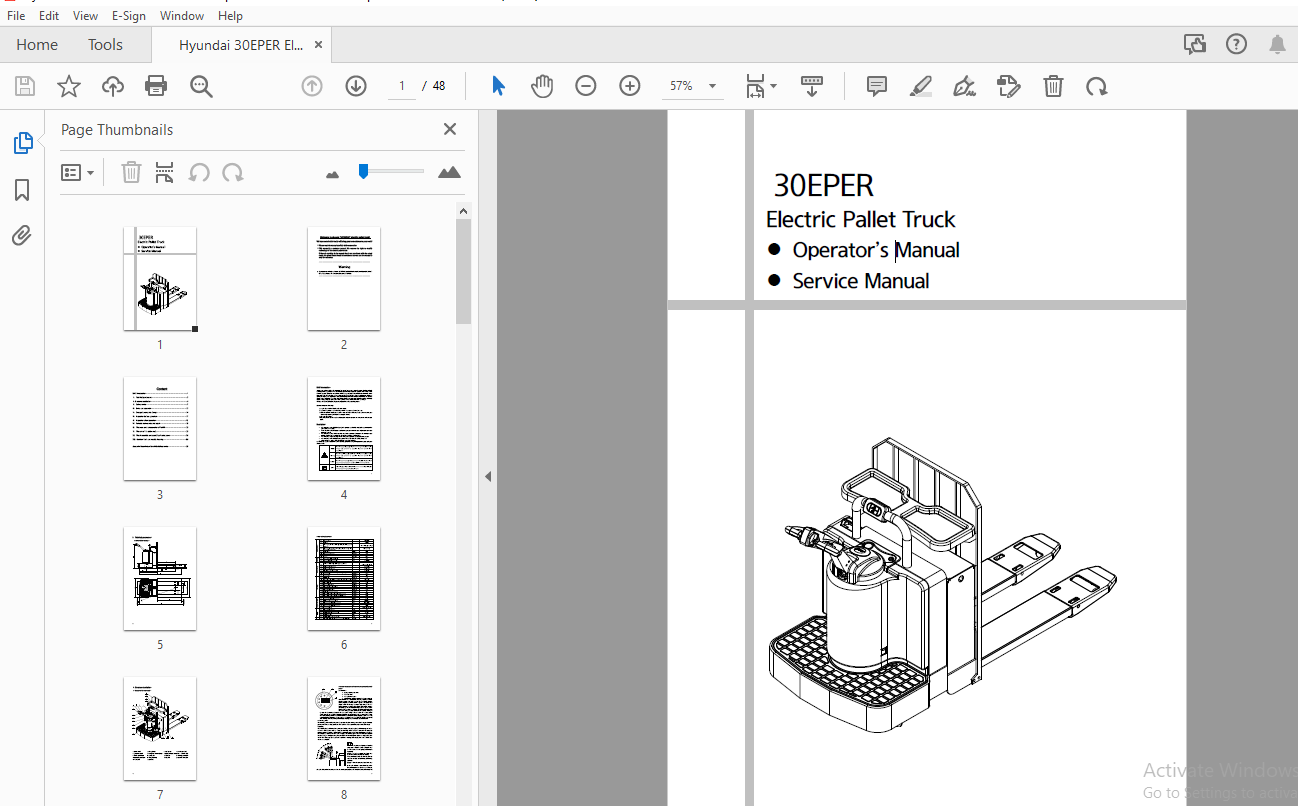Enlarge thumbnail size large mountain icon
The image size is (1298, 806).
(450, 172)
